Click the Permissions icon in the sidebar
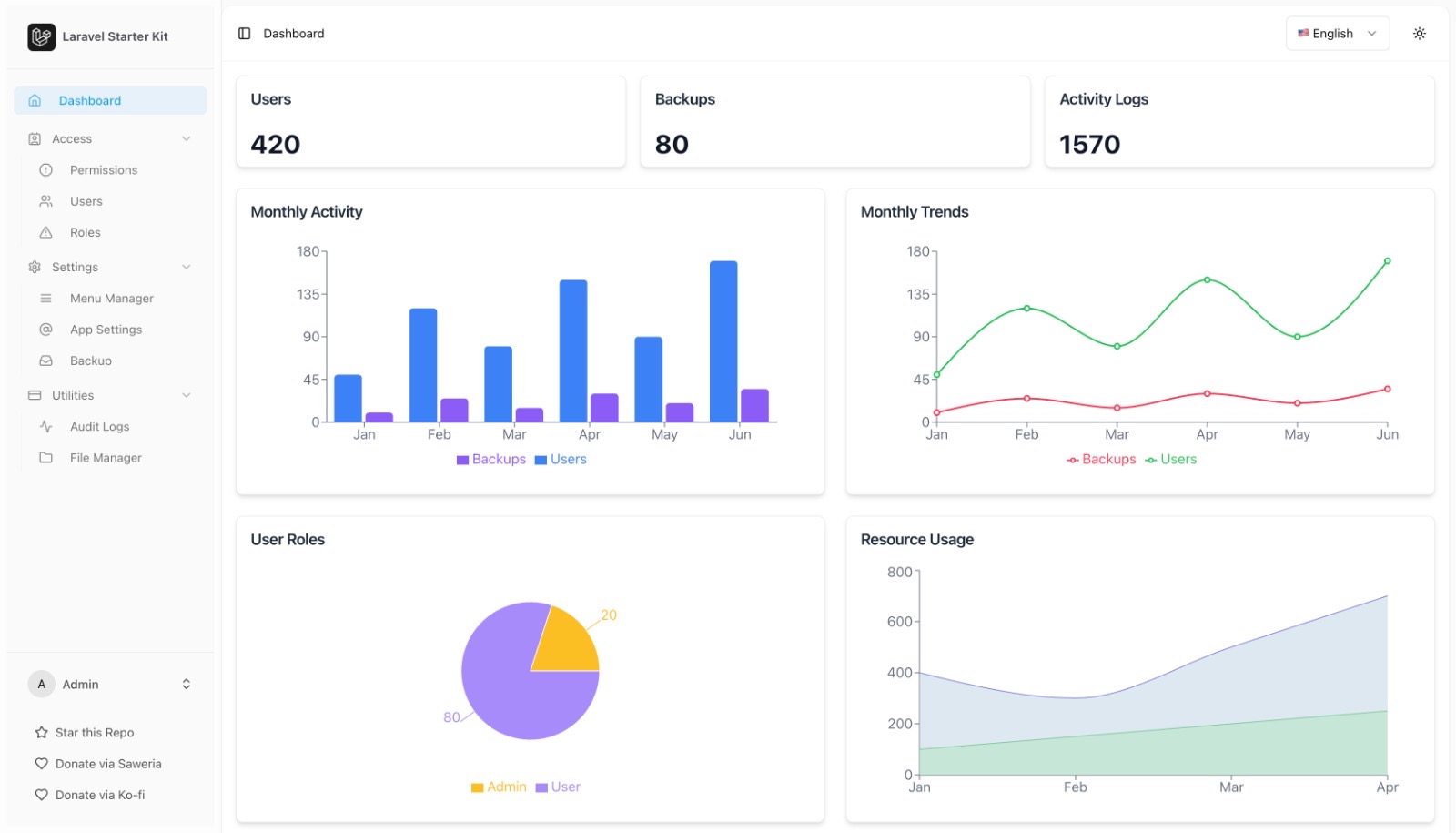 tap(46, 170)
